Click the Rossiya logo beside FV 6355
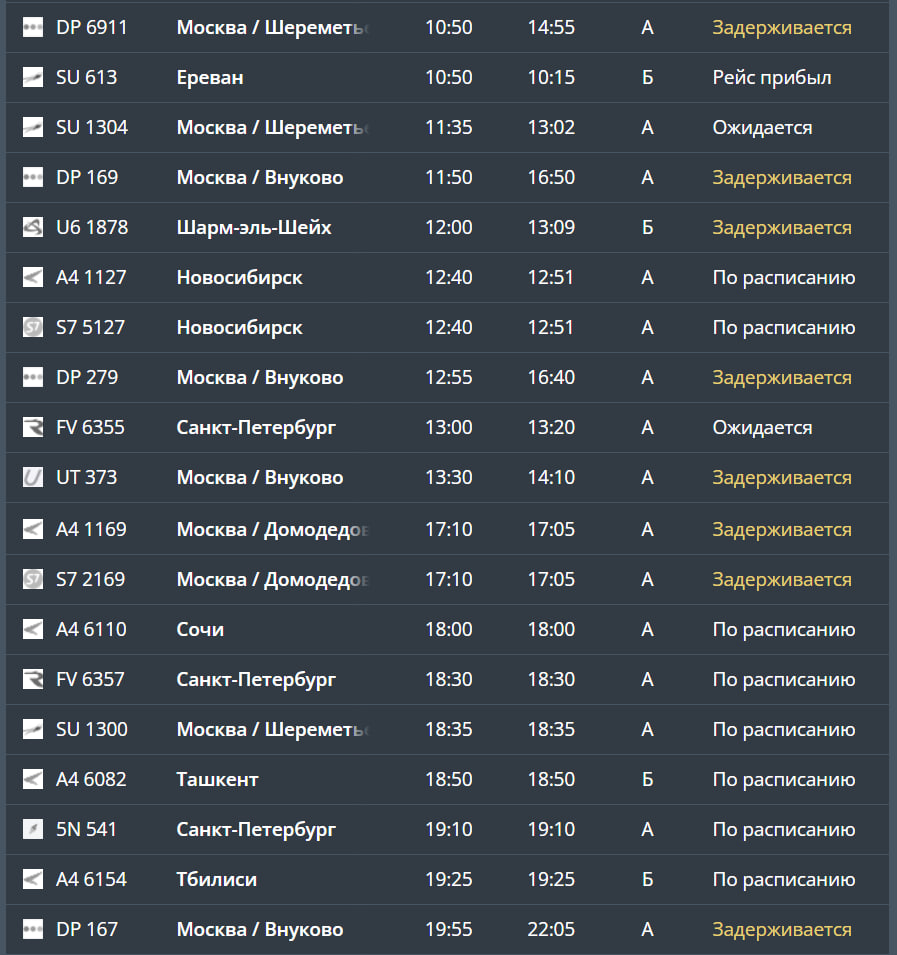 pyautogui.click(x=32, y=428)
